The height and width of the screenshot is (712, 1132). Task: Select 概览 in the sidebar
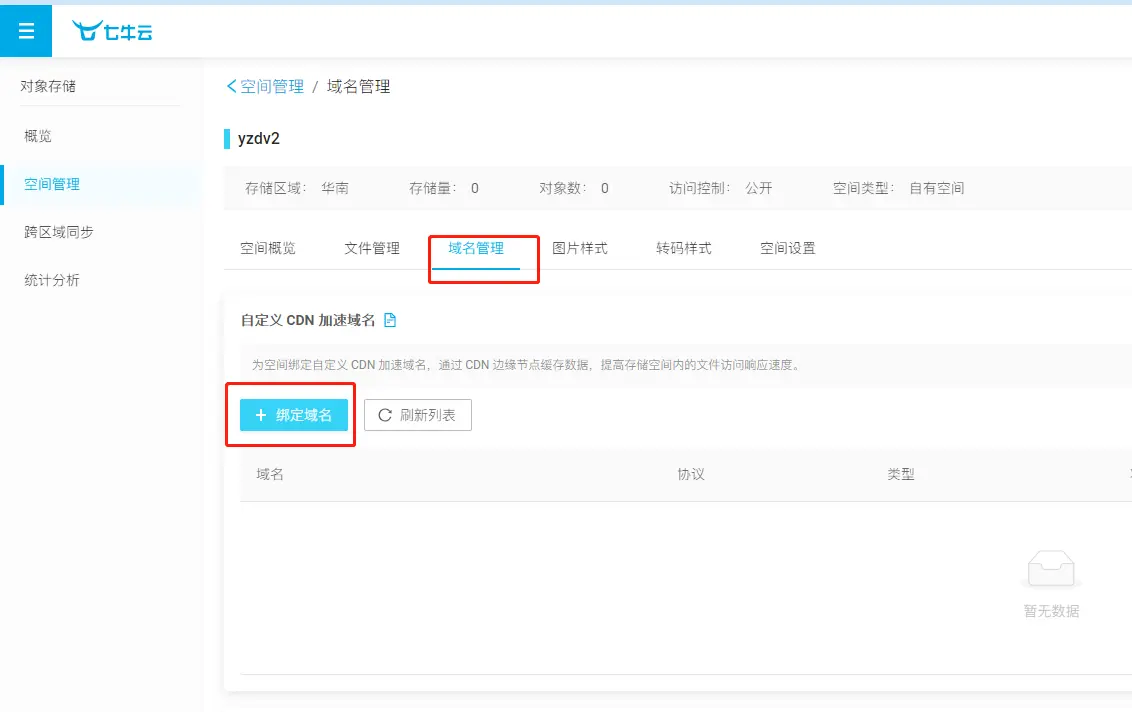pyautogui.click(x=38, y=136)
